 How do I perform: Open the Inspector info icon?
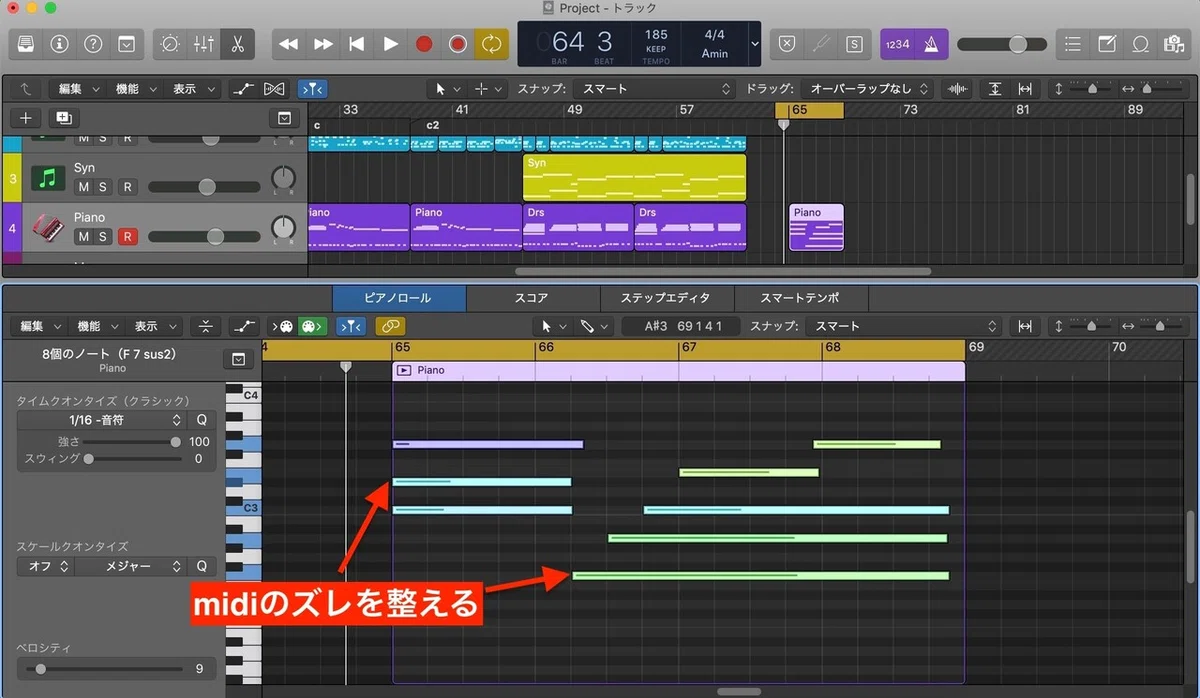[x=59, y=44]
